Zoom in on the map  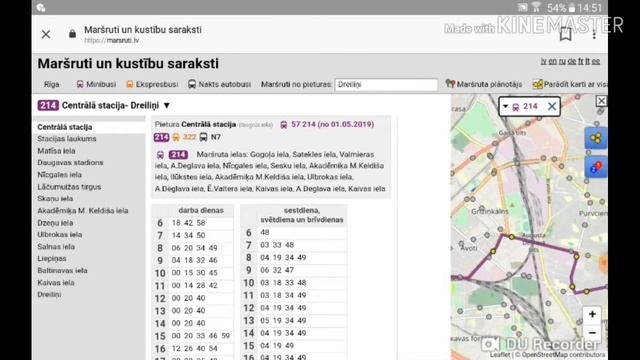(592, 314)
